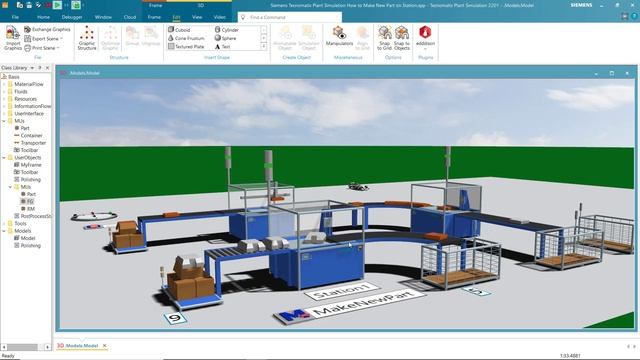Screen dimensions: 640x360
Task: Insert a Sphere shape
Action: click(225, 38)
